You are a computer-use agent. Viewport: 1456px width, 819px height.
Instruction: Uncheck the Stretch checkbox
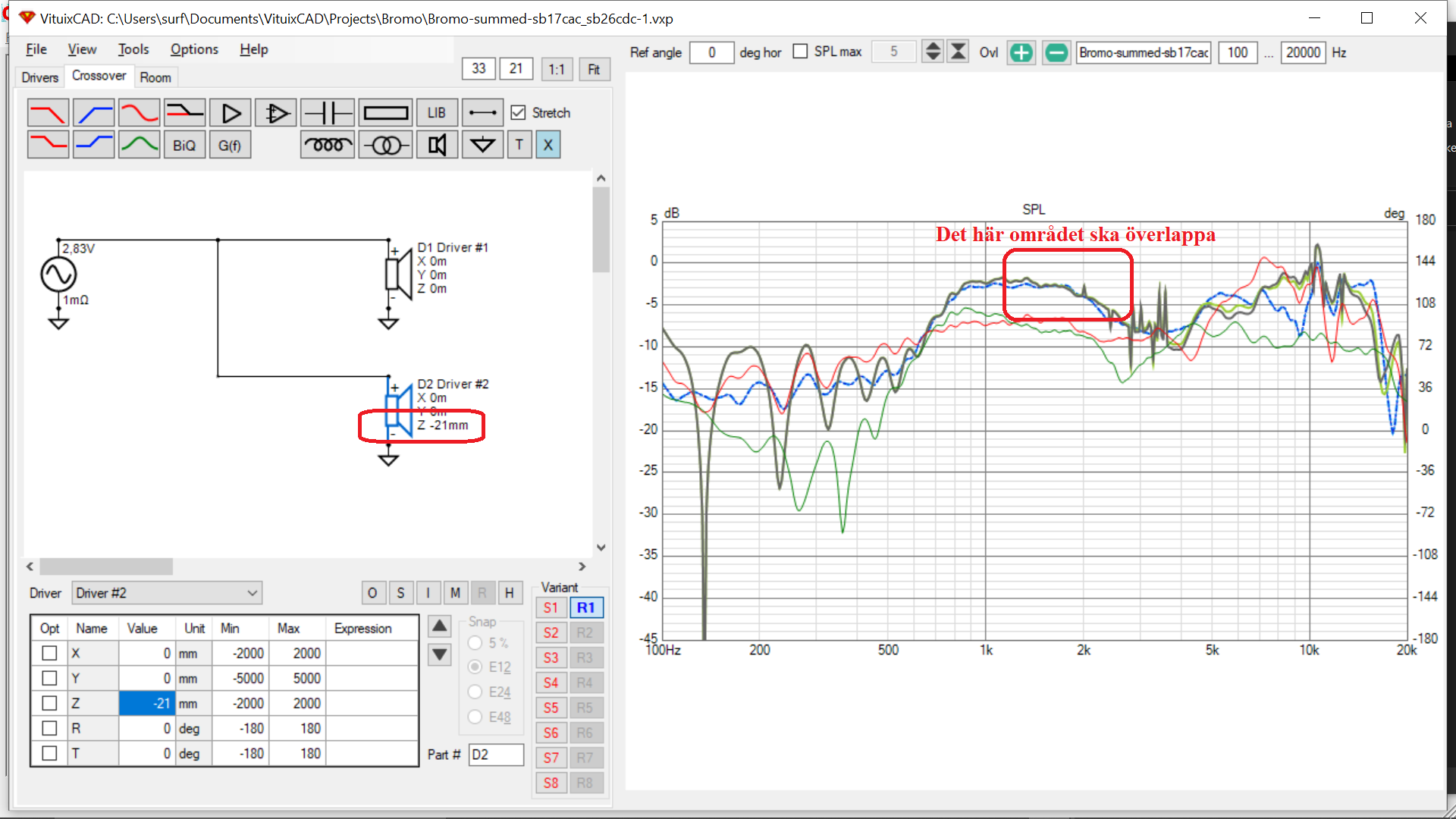pyautogui.click(x=519, y=113)
